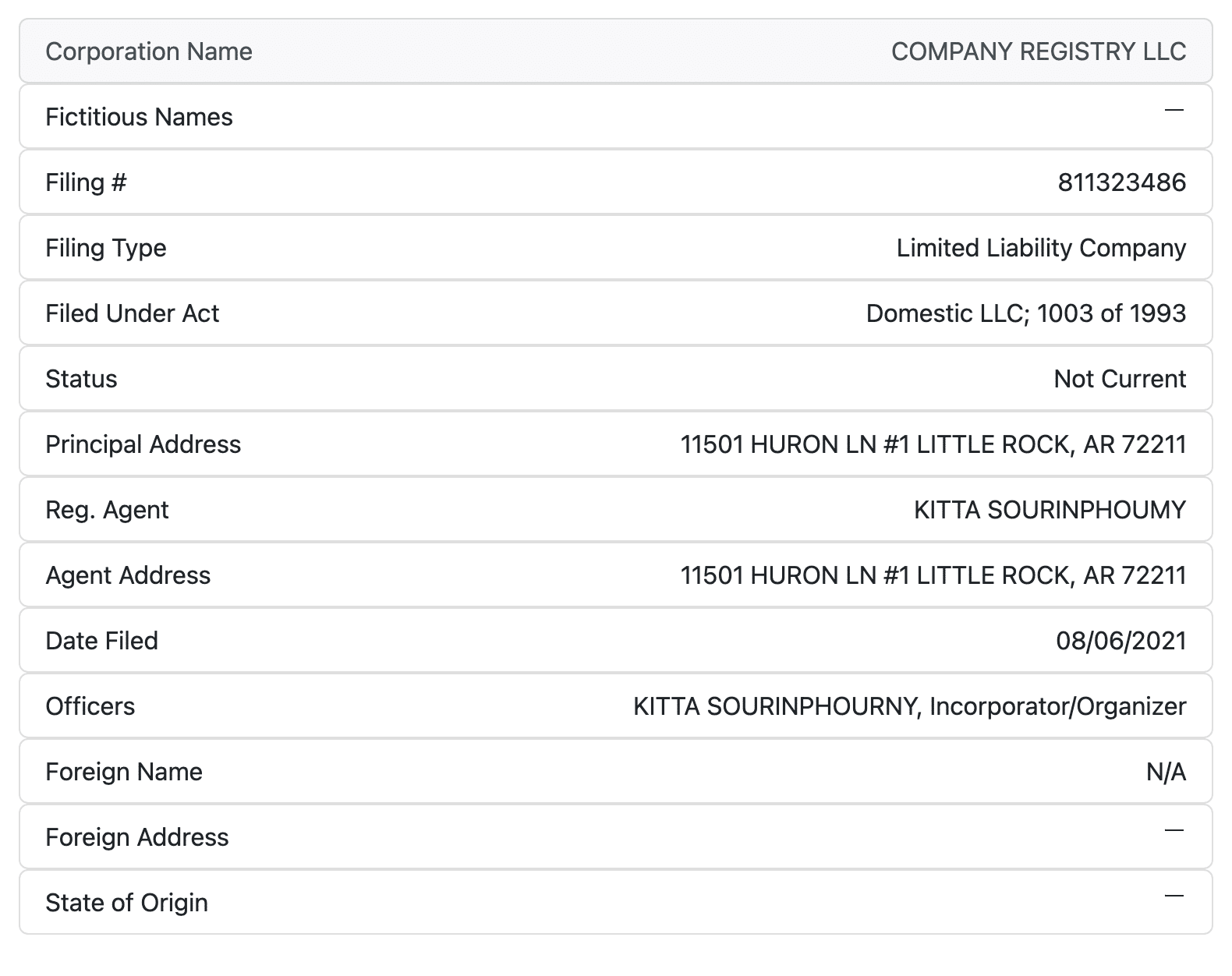Click the 'Date Filed' label
The image size is (1232, 976).
pyautogui.click(x=102, y=641)
